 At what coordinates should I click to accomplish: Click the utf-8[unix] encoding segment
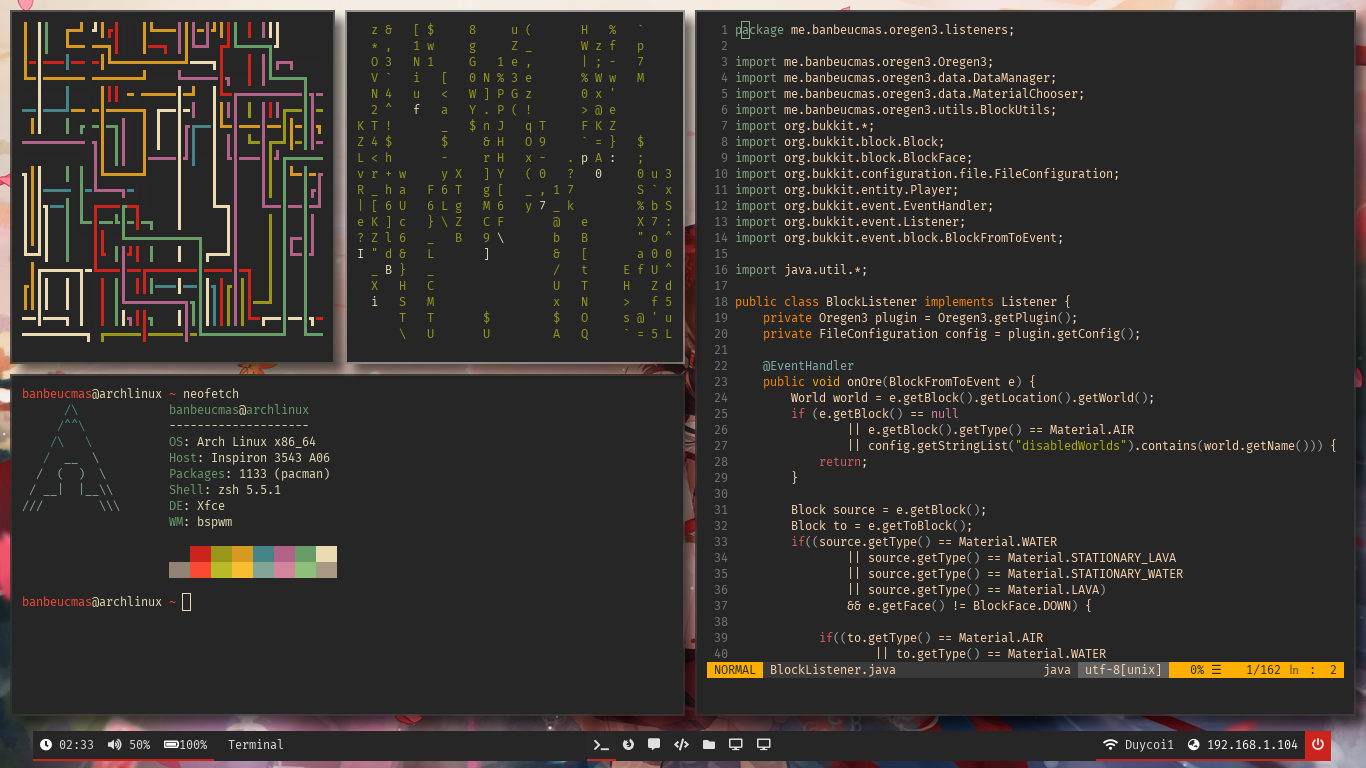1124,670
